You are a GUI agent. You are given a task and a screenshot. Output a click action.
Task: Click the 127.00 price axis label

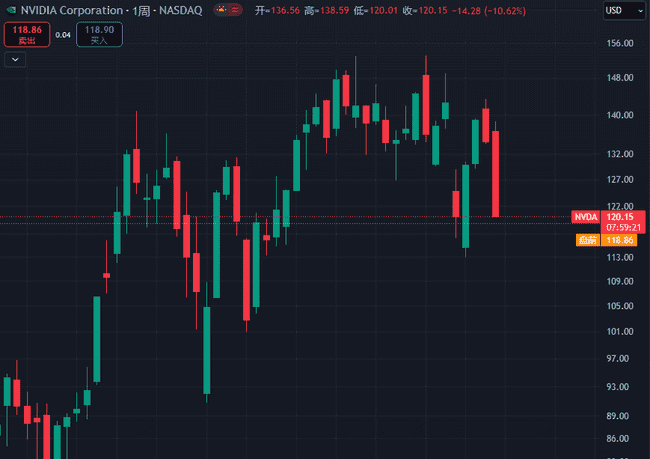click(620, 180)
